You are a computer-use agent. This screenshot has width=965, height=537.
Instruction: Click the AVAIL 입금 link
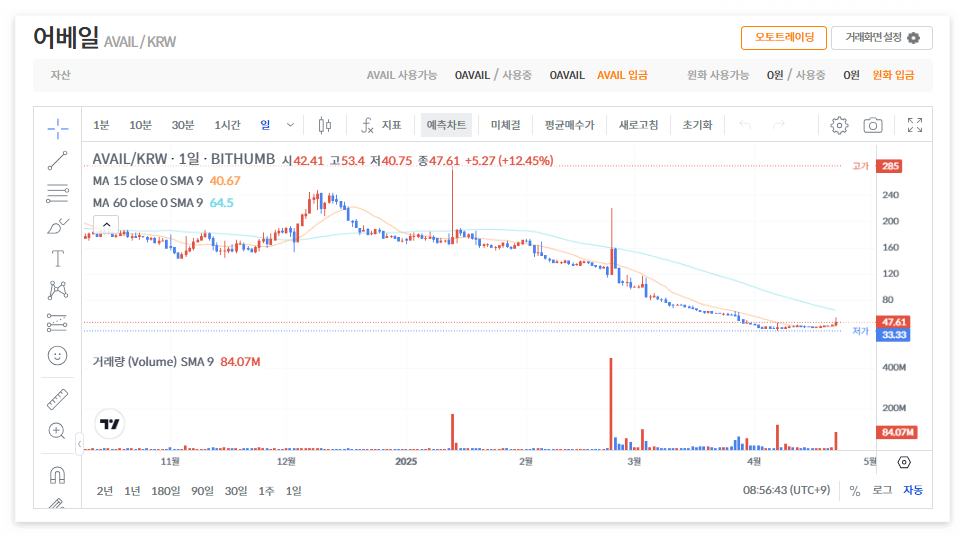tap(622, 75)
